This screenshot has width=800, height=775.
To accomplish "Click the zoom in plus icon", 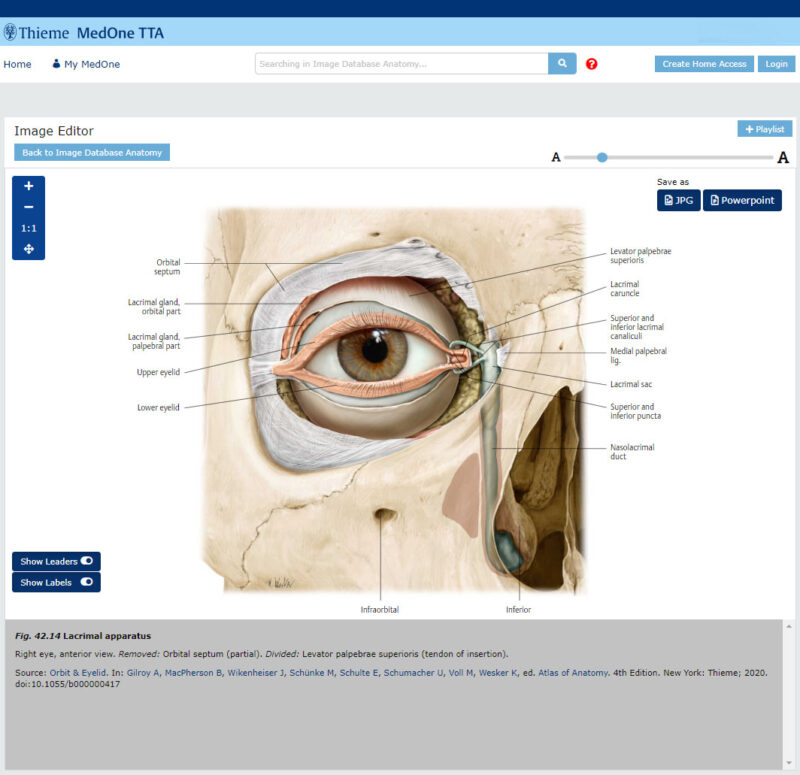I will (28, 186).
